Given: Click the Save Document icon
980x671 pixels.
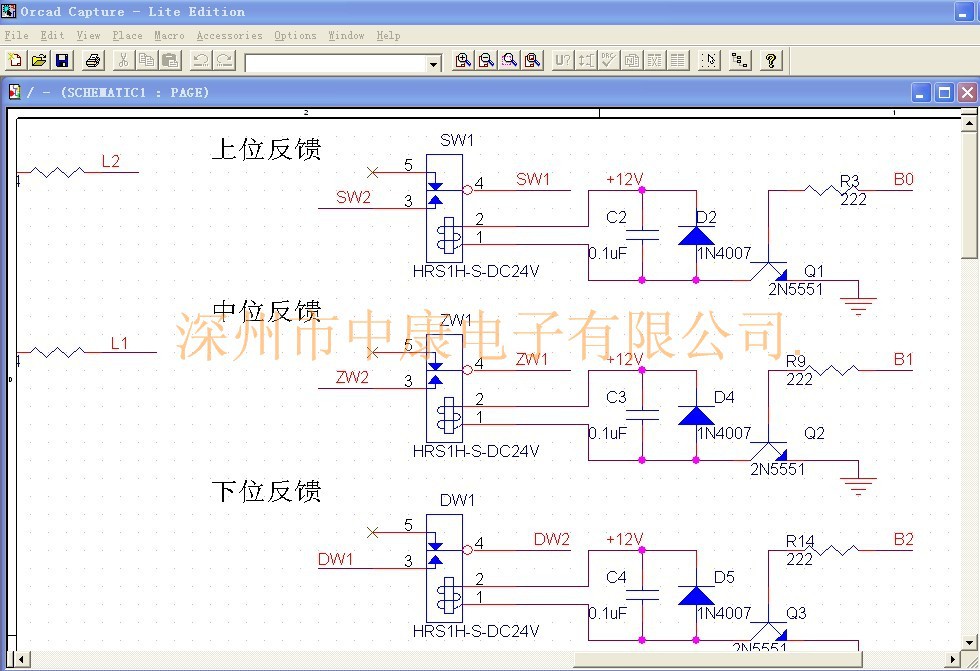Looking at the screenshot, I should click(63, 60).
